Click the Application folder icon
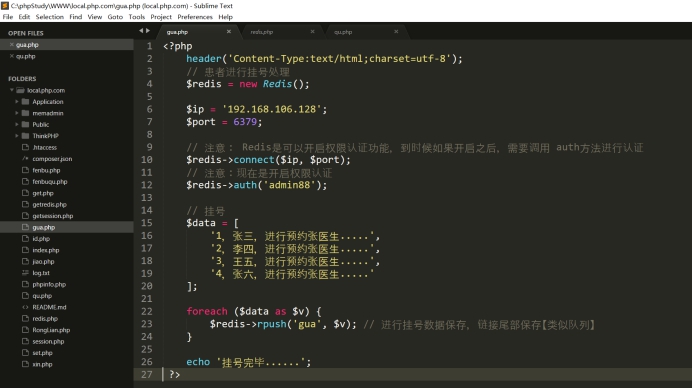Image resolution: width=692 pixels, height=389 pixels. (x=26, y=102)
